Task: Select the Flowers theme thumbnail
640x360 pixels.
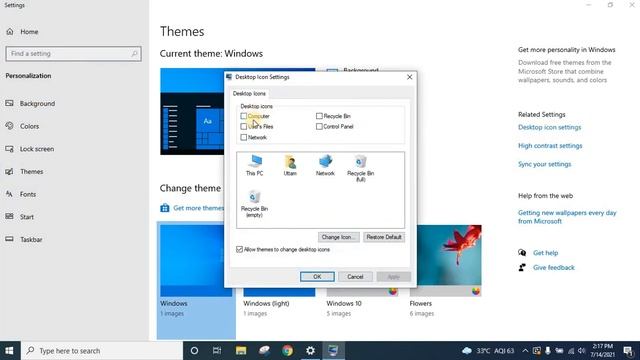Action: click(446, 260)
